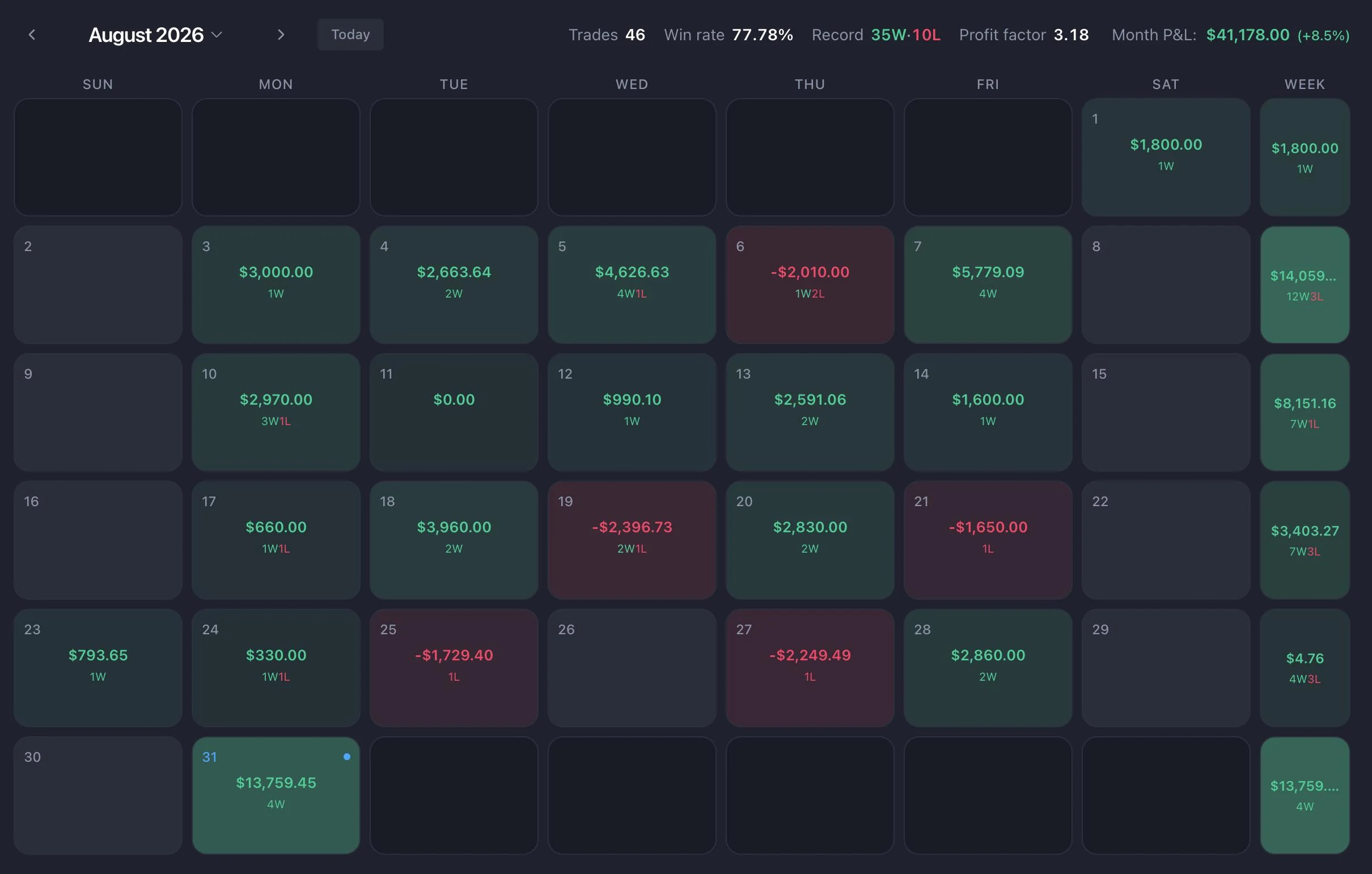1372x874 pixels.
Task: Open day 3 showing $3,000.00
Action: [276, 285]
